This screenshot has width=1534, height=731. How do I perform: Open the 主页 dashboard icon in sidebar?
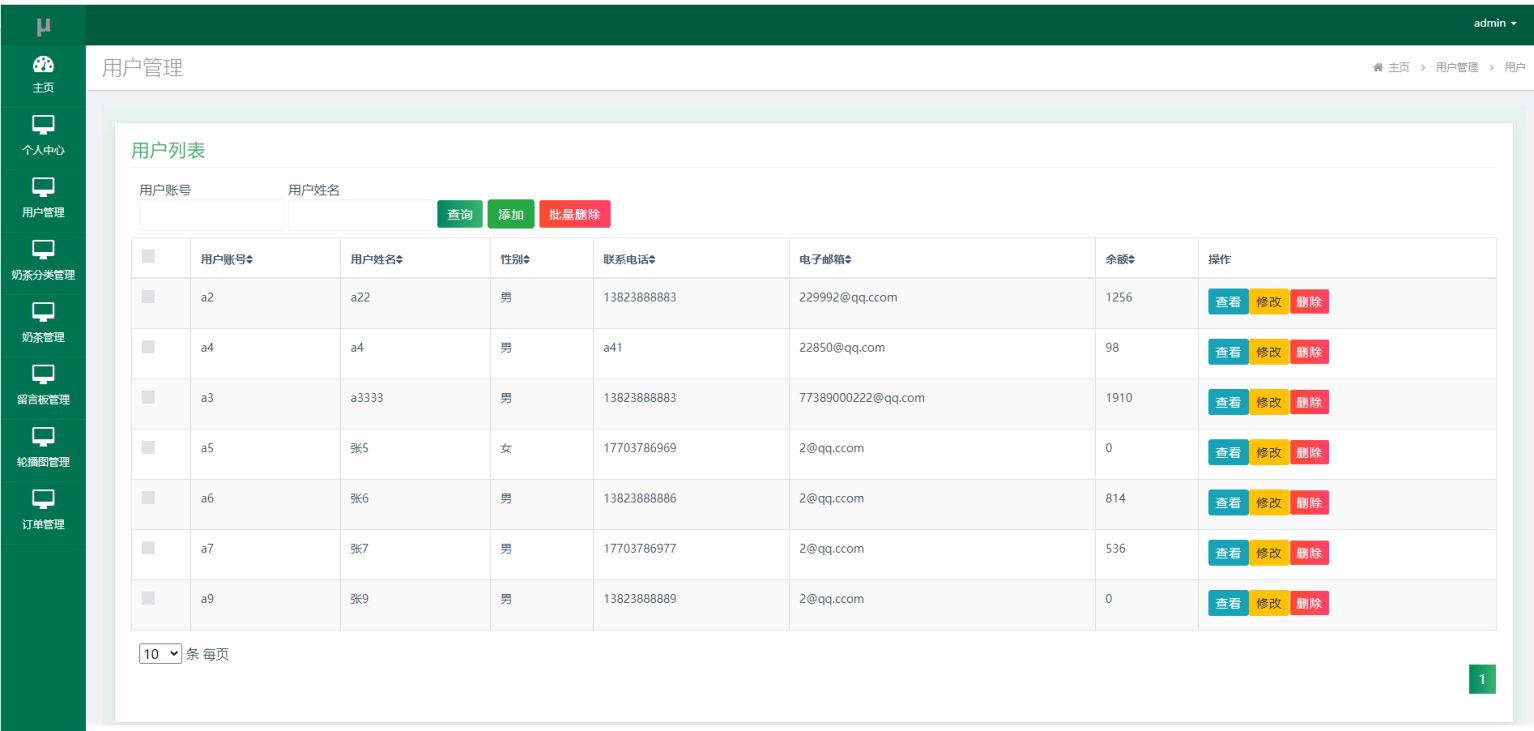click(43, 64)
